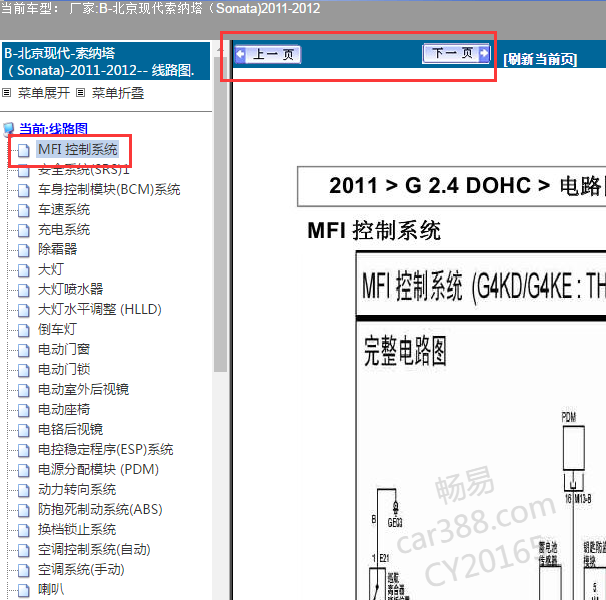
Task: Click page icon beside 动力转向系统
Action: [24, 490]
